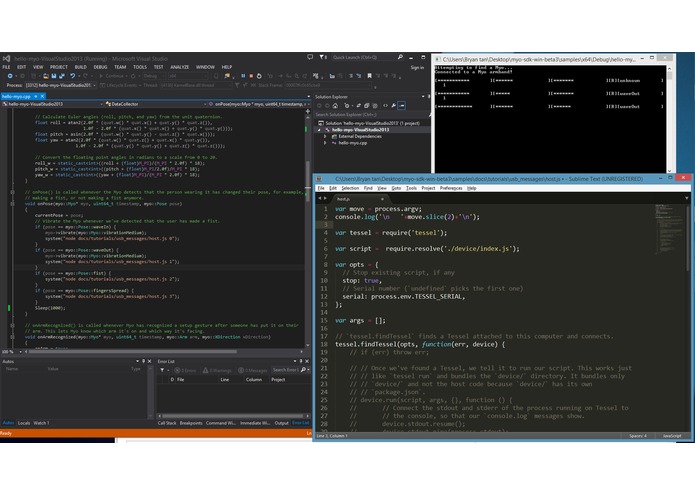Viewport: 695px width, 494px height.
Task: Switch to the Output tab
Action: [x=281, y=423]
